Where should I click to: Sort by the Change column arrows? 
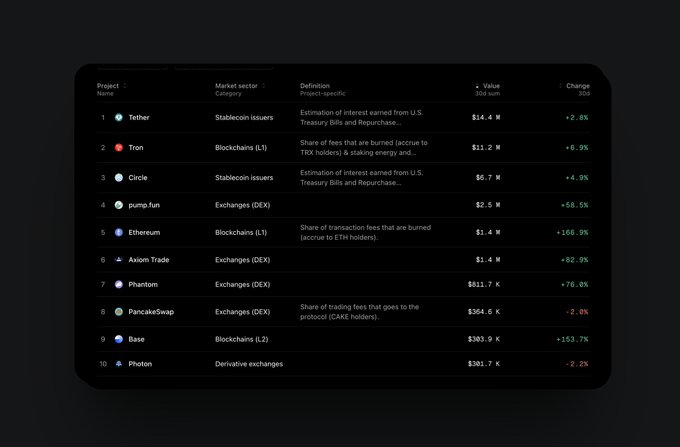(x=560, y=85)
